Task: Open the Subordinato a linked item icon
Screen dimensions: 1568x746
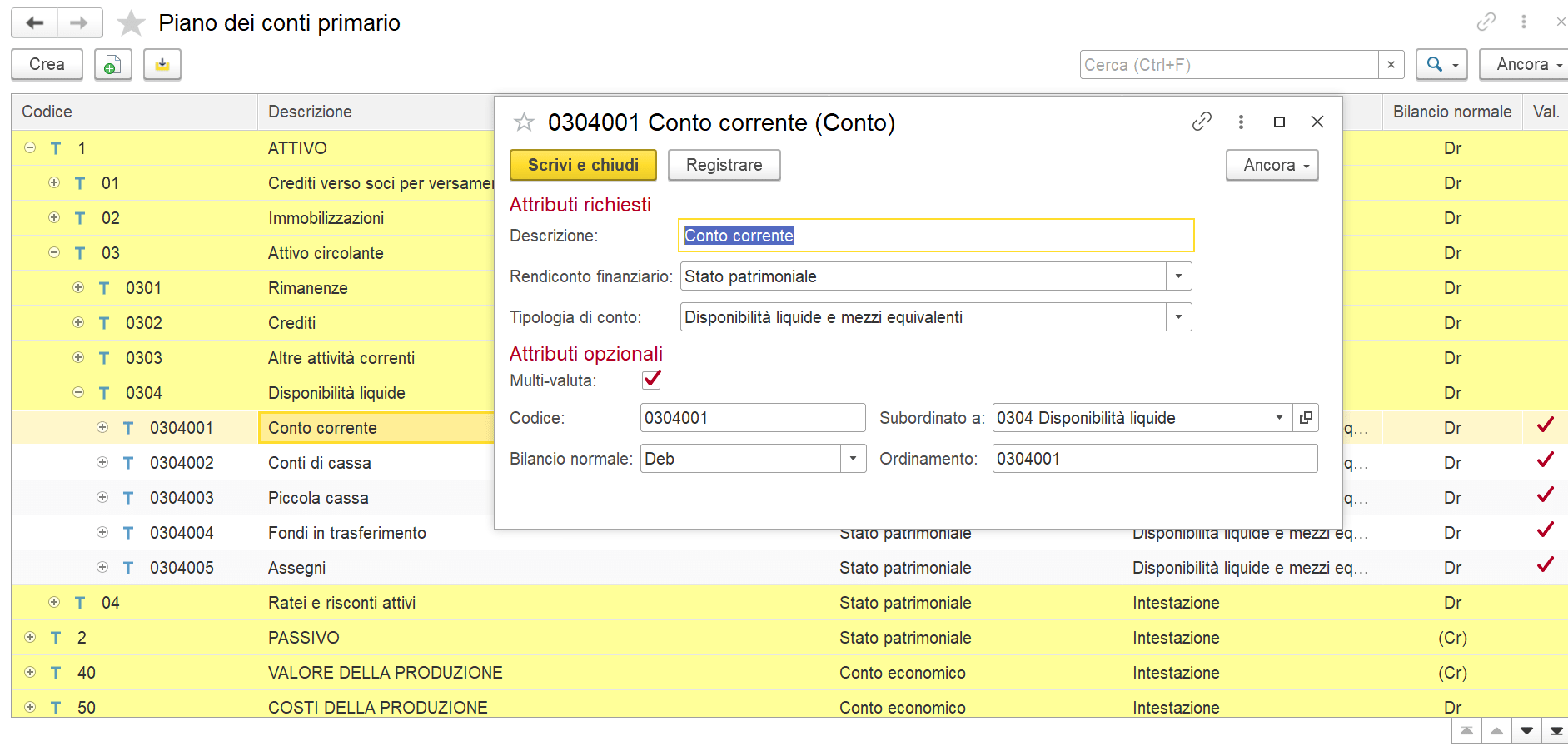Action: click(x=1306, y=417)
